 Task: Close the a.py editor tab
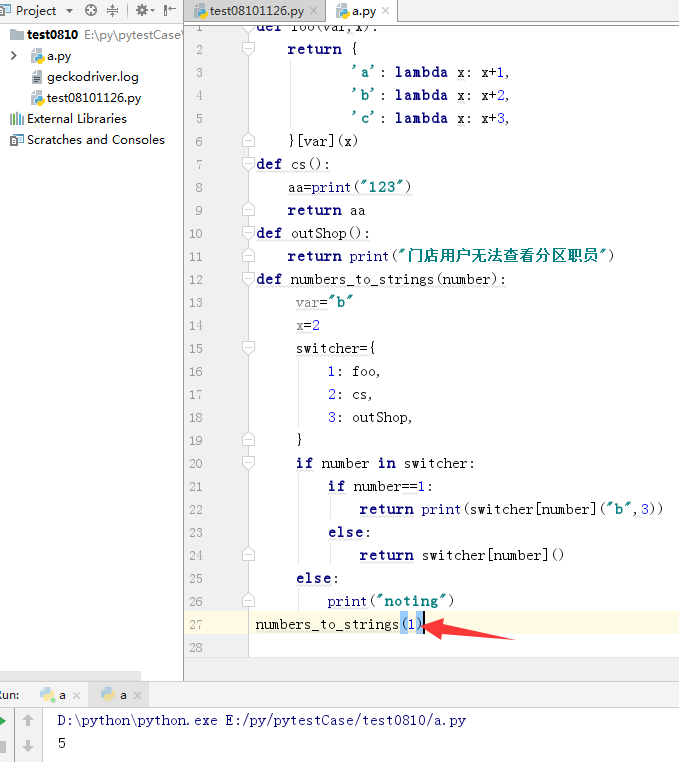point(385,11)
